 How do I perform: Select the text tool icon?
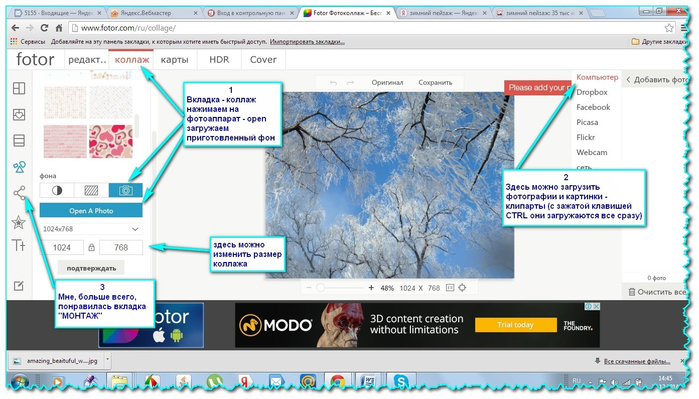pyautogui.click(x=18, y=245)
